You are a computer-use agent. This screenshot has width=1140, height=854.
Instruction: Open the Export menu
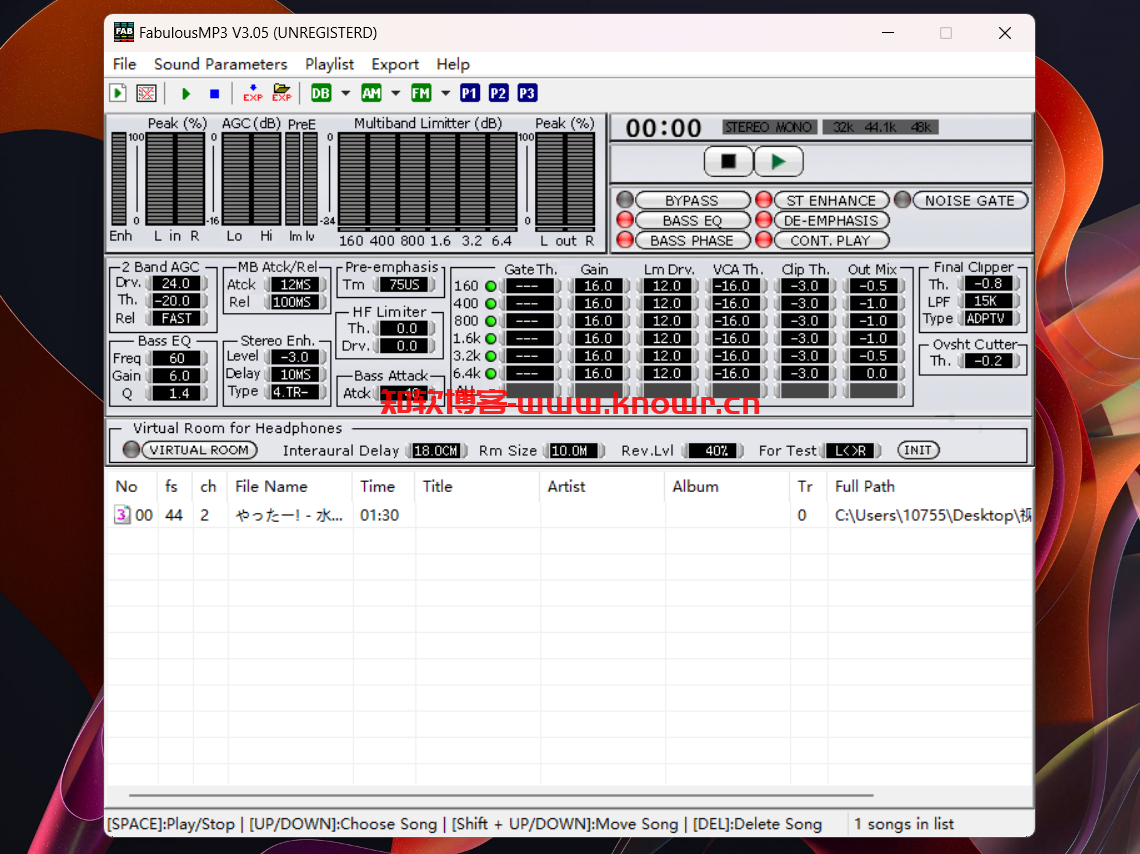(395, 64)
